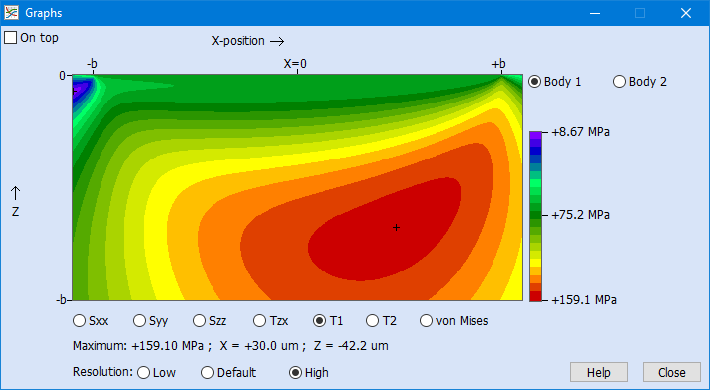
Task: Click the X=0 axis tick label
Action: (x=295, y=64)
